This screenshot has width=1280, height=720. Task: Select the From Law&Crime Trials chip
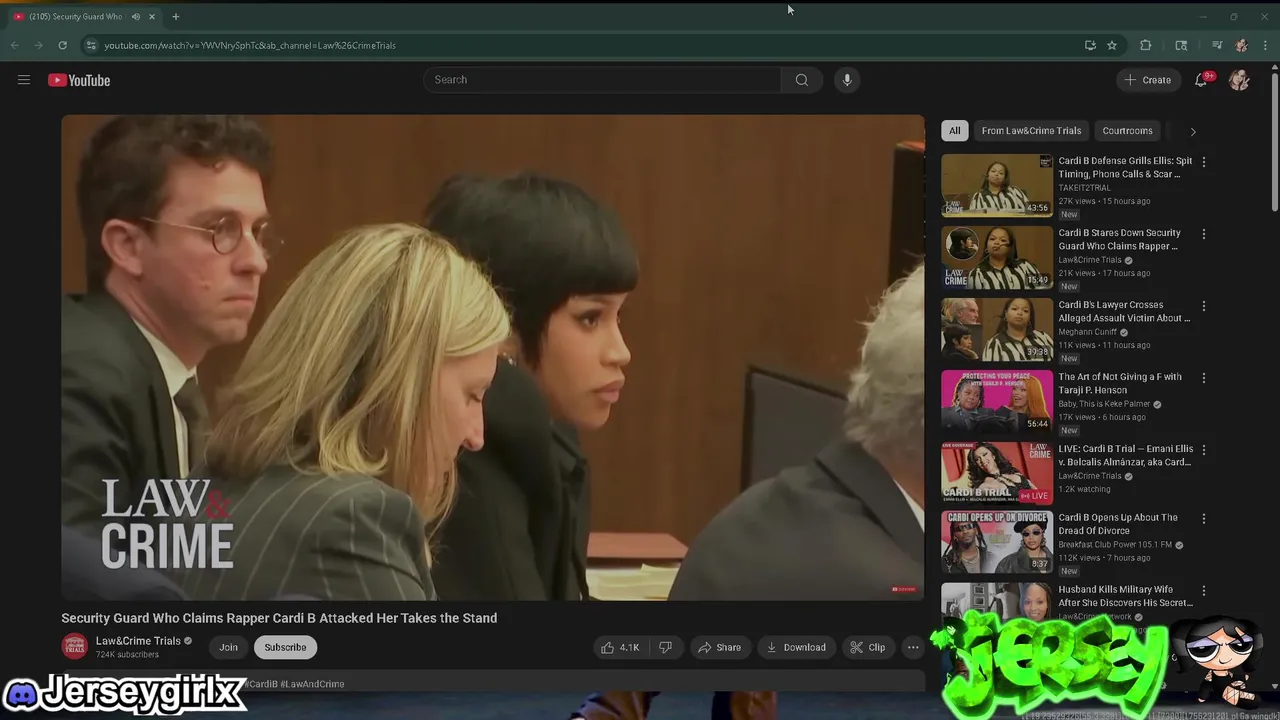pyautogui.click(x=1031, y=131)
